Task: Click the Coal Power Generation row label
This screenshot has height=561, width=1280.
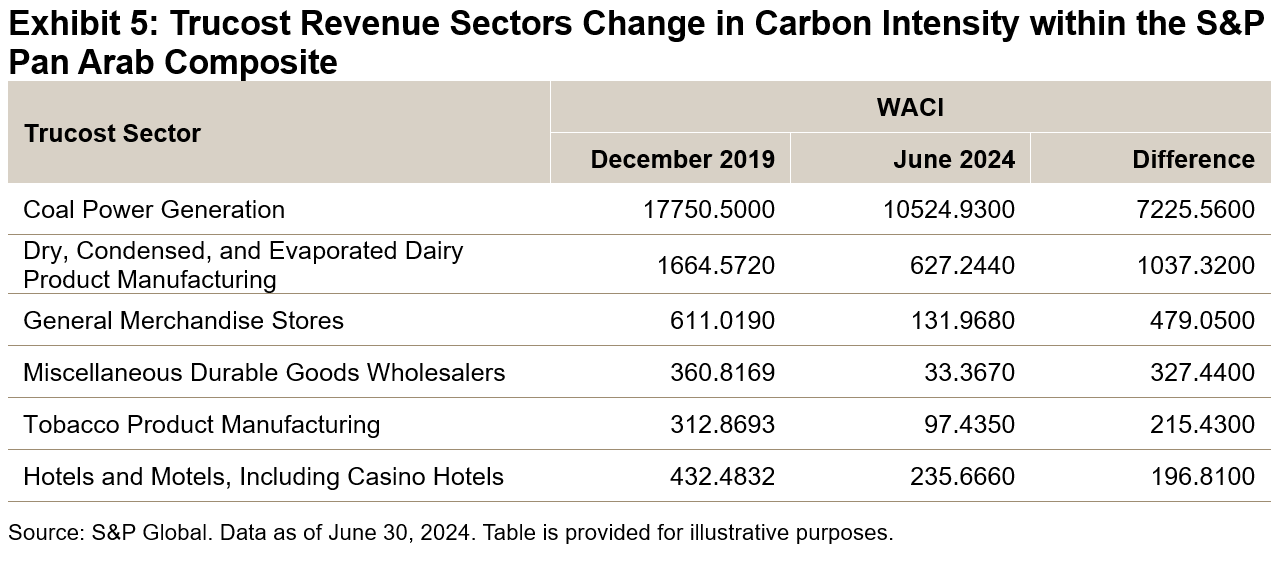Action: tap(154, 209)
